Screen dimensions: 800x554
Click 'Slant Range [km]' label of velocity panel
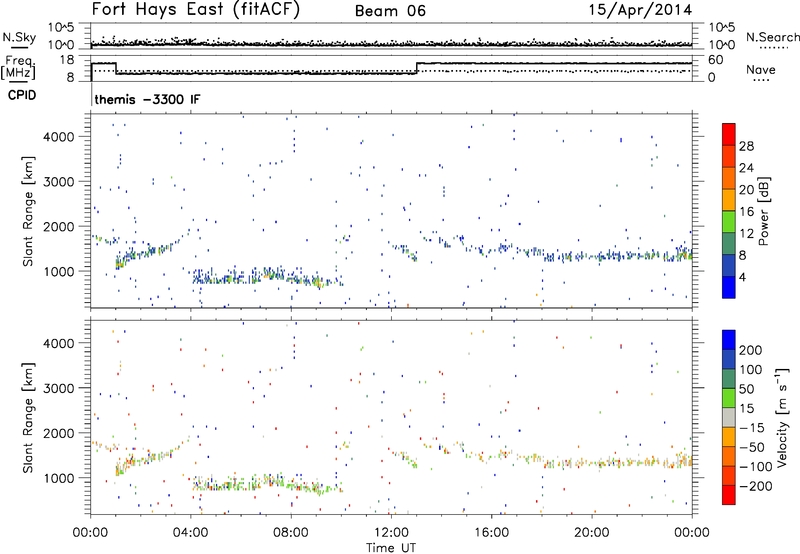(29, 417)
